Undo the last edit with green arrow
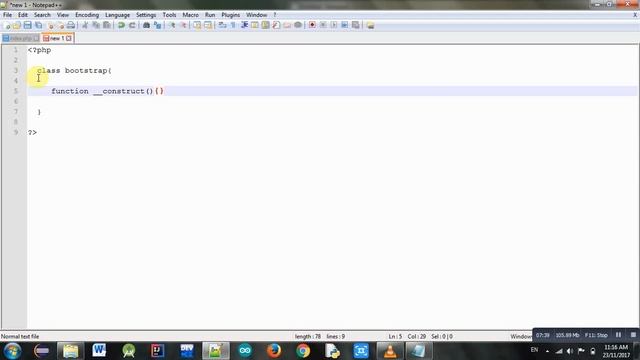 (121, 25)
